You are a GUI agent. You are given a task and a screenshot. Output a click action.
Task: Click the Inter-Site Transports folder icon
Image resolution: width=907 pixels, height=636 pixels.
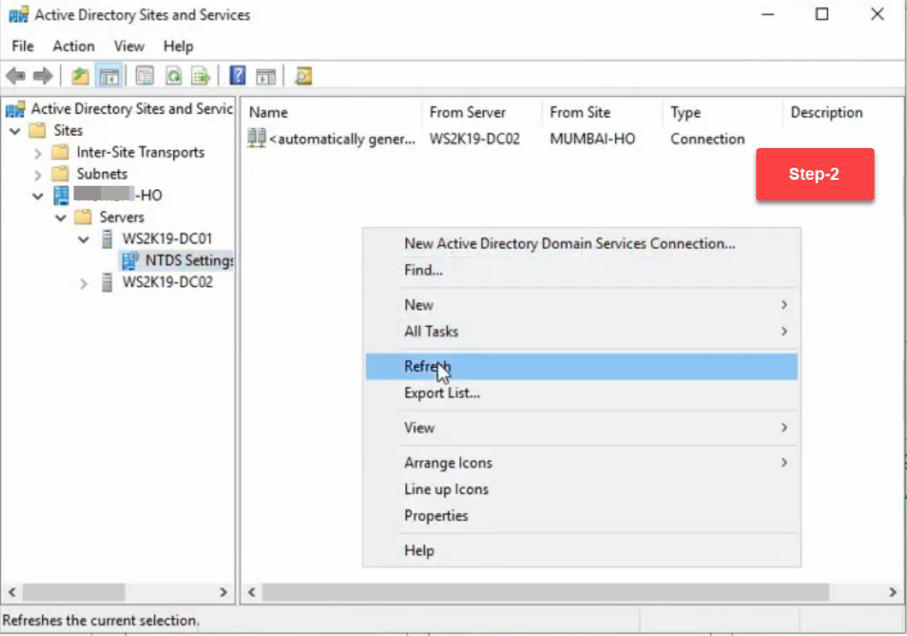coord(60,152)
